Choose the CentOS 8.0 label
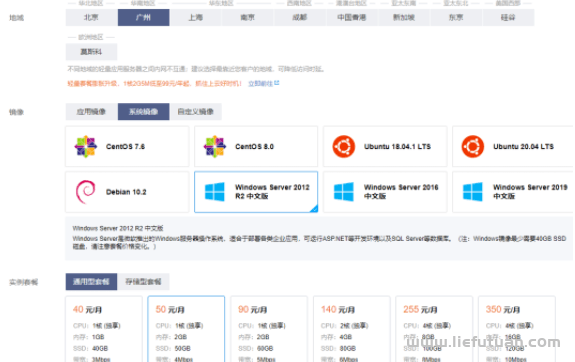 tap(254, 146)
